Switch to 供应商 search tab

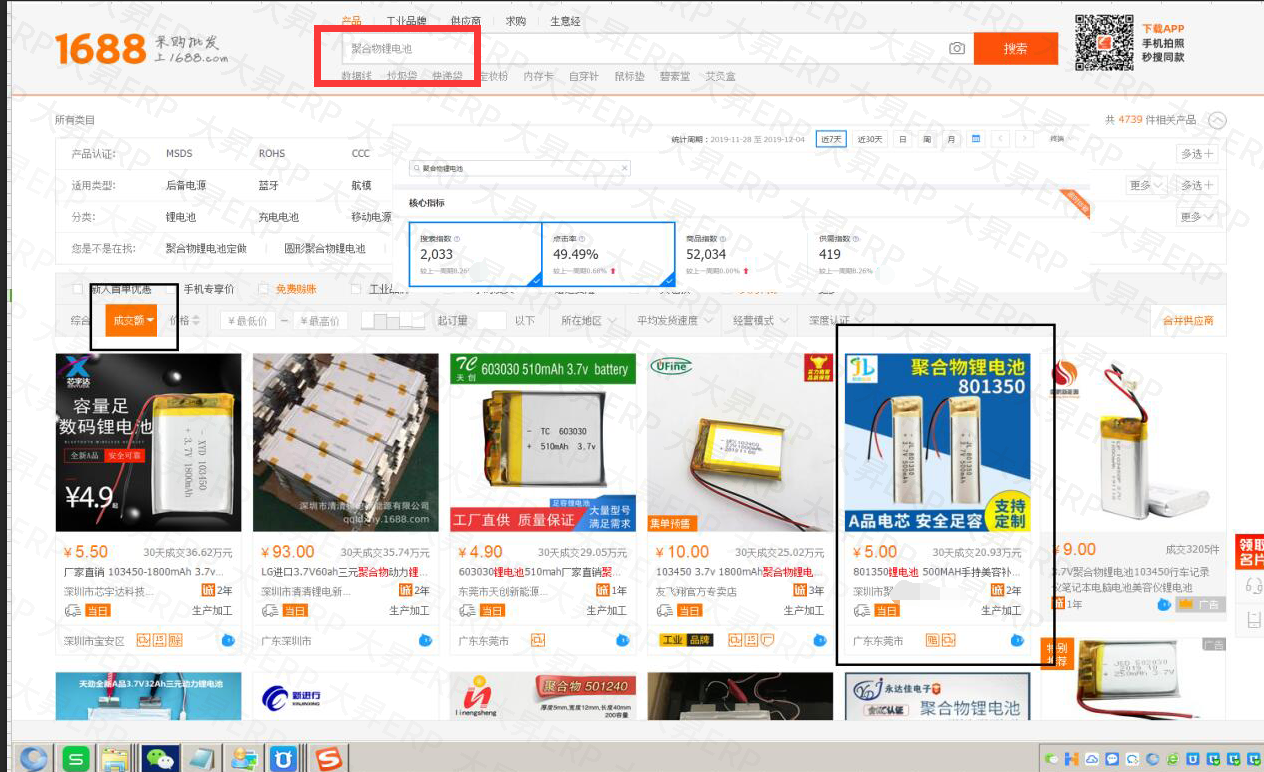click(465, 20)
